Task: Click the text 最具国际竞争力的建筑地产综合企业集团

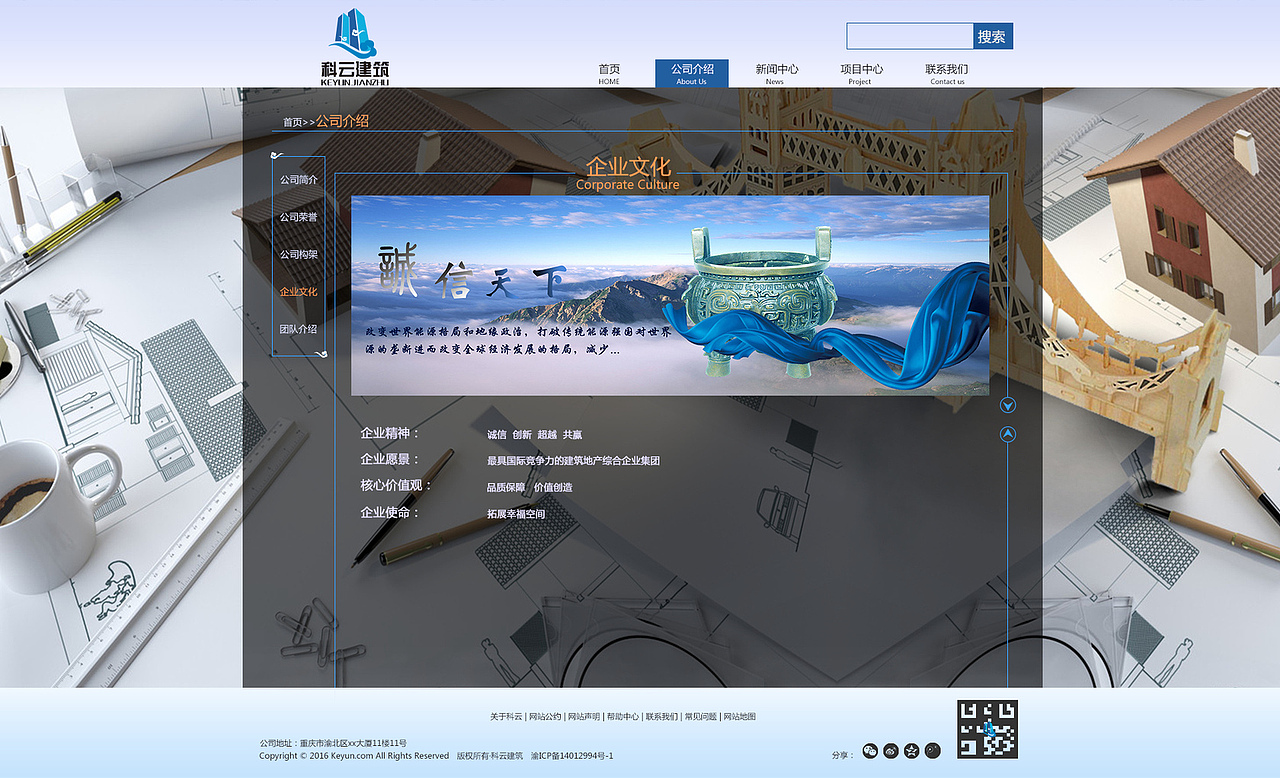Action: click(x=573, y=461)
